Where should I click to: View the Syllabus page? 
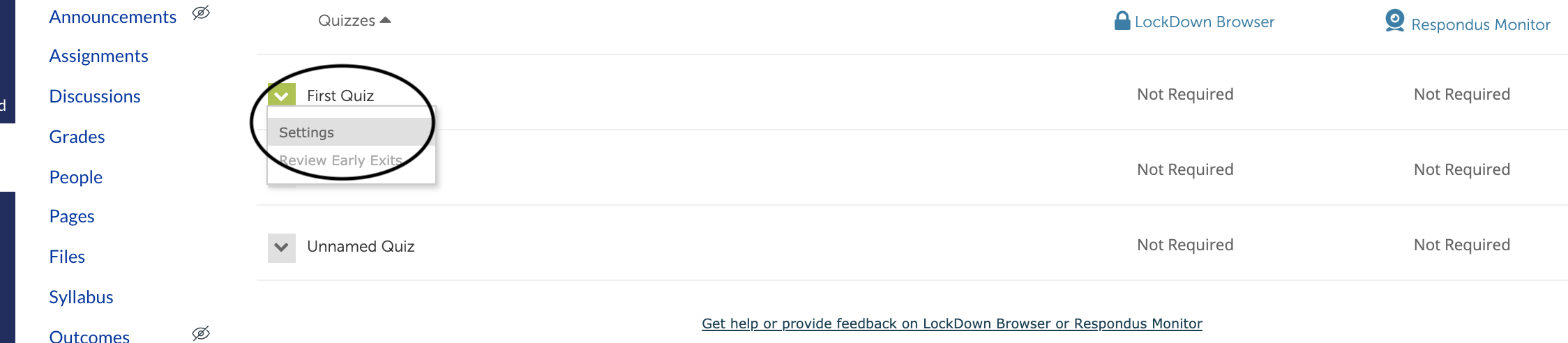[x=82, y=297]
